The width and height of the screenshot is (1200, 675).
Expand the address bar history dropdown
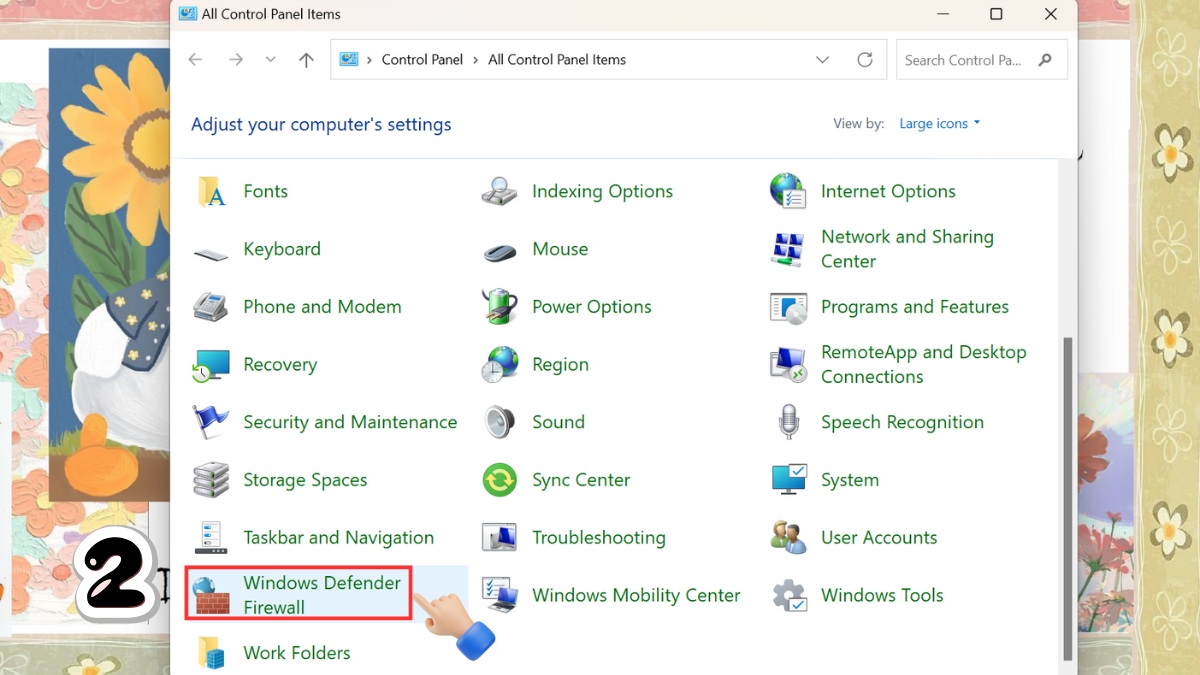pos(823,60)
